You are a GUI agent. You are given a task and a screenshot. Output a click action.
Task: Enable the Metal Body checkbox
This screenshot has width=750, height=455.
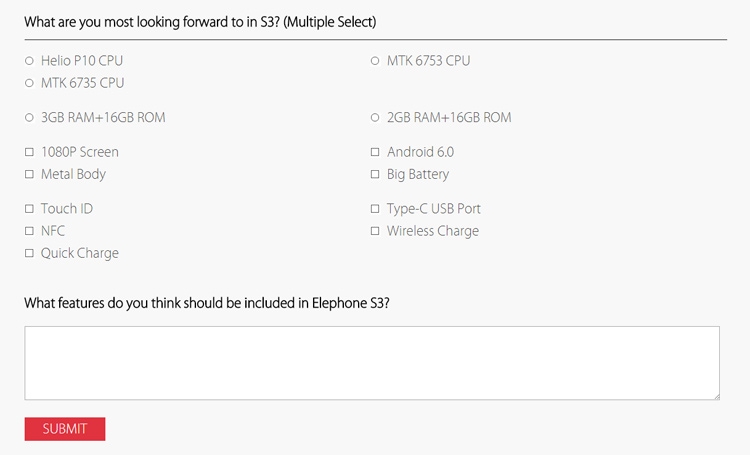point(29,174)
